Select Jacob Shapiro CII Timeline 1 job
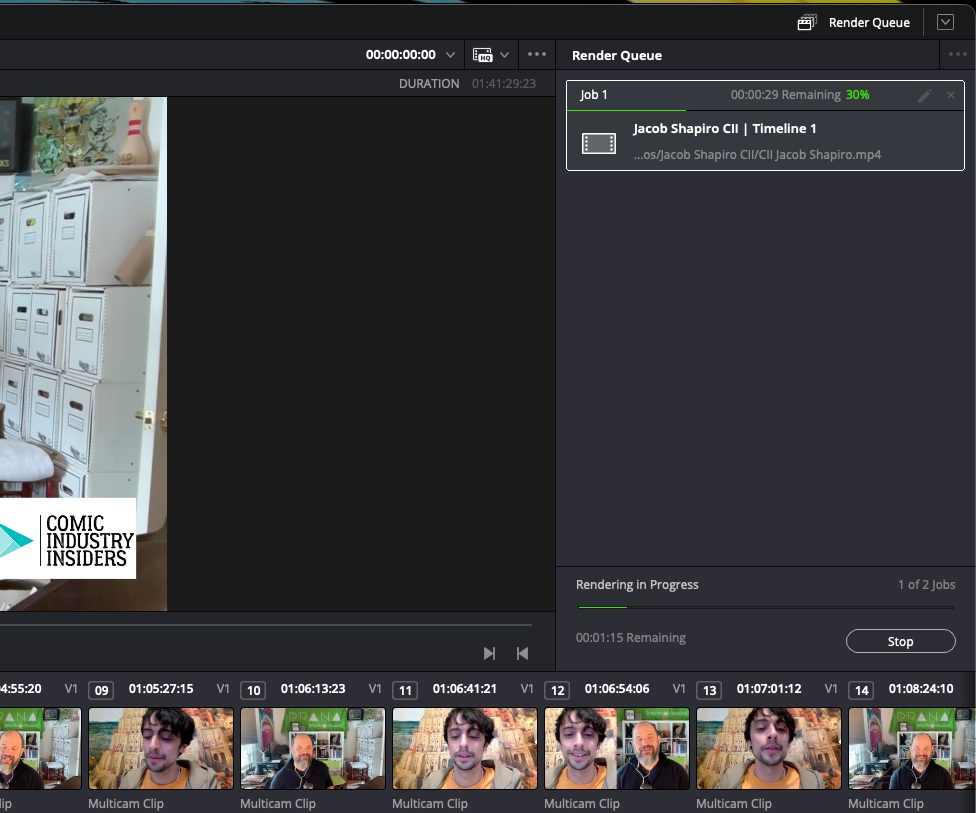The image size is (976, 813). 725,129
